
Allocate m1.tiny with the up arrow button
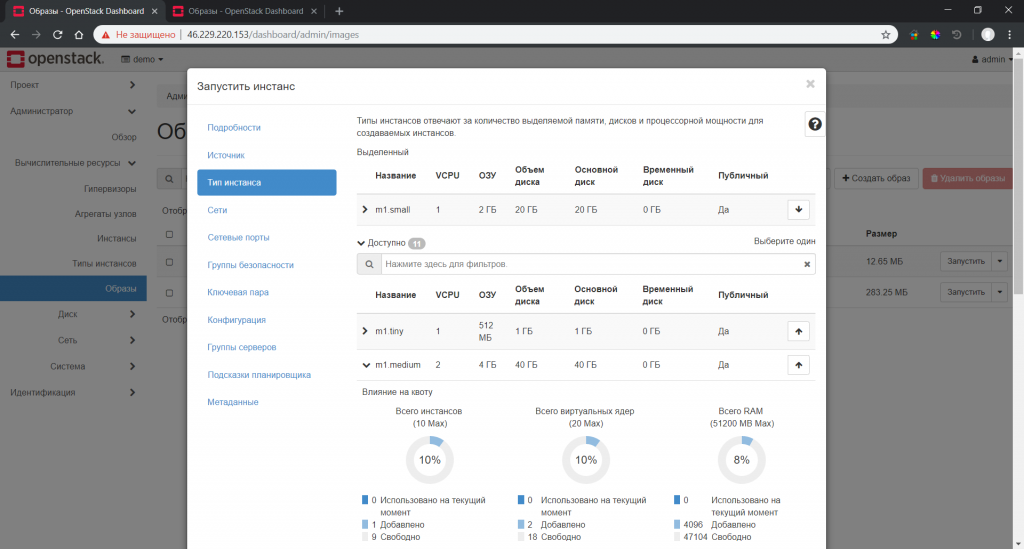coord(798,331)
